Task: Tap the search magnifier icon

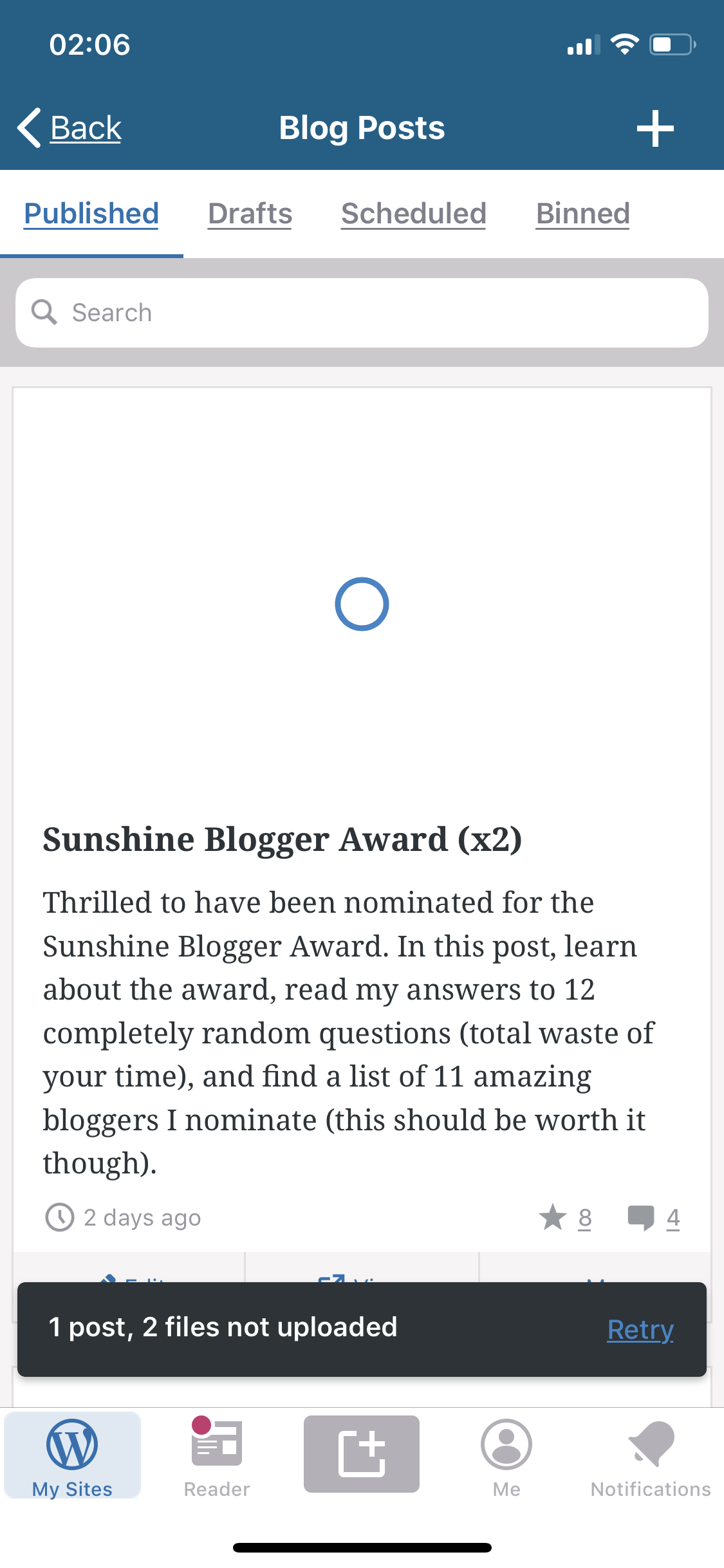Action: click(x=44, y=313)
